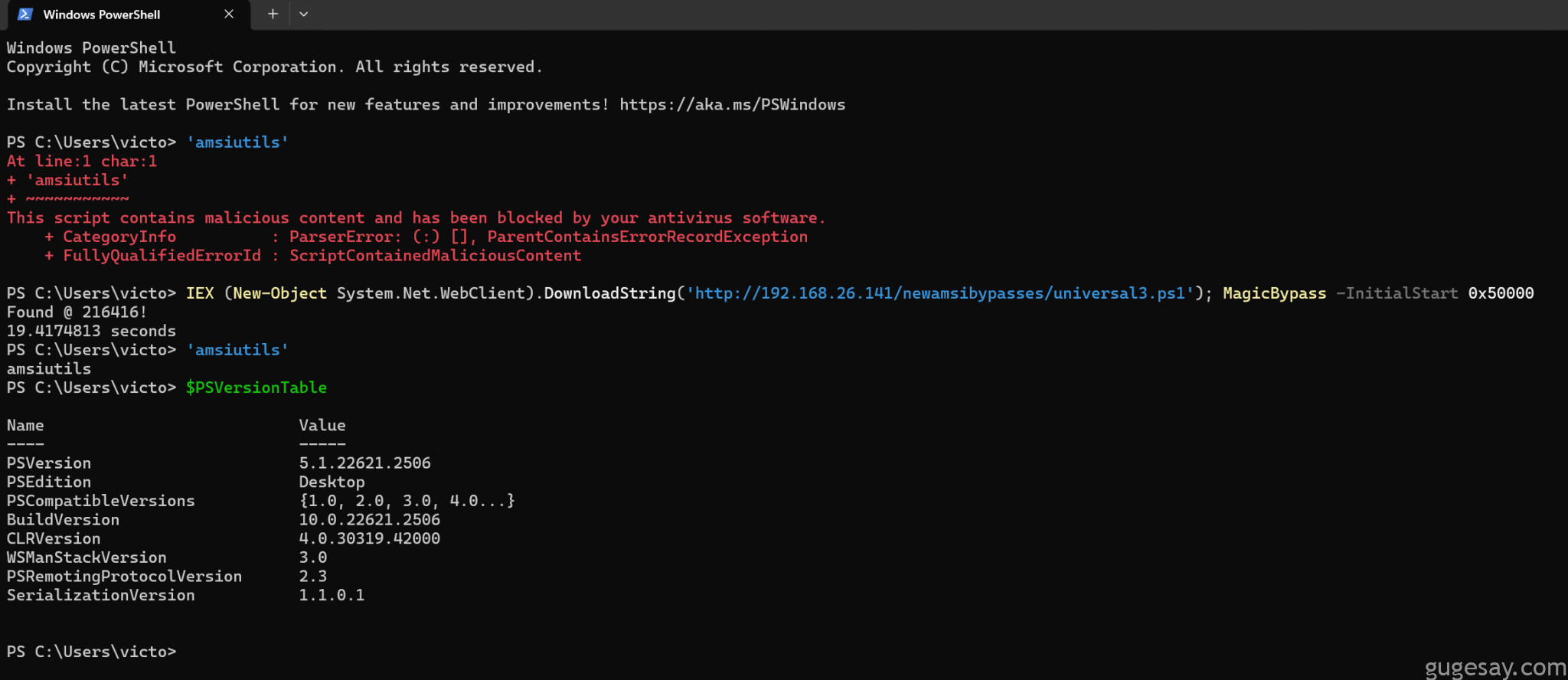Click the Name column header
The width and height of the screenshot is (1568, 680).
25,425
